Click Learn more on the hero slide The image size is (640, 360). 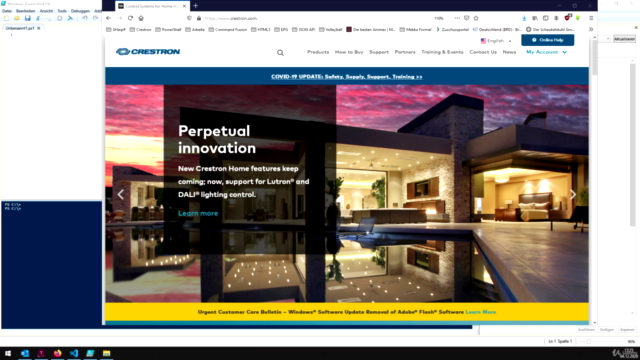click(198, 213)
